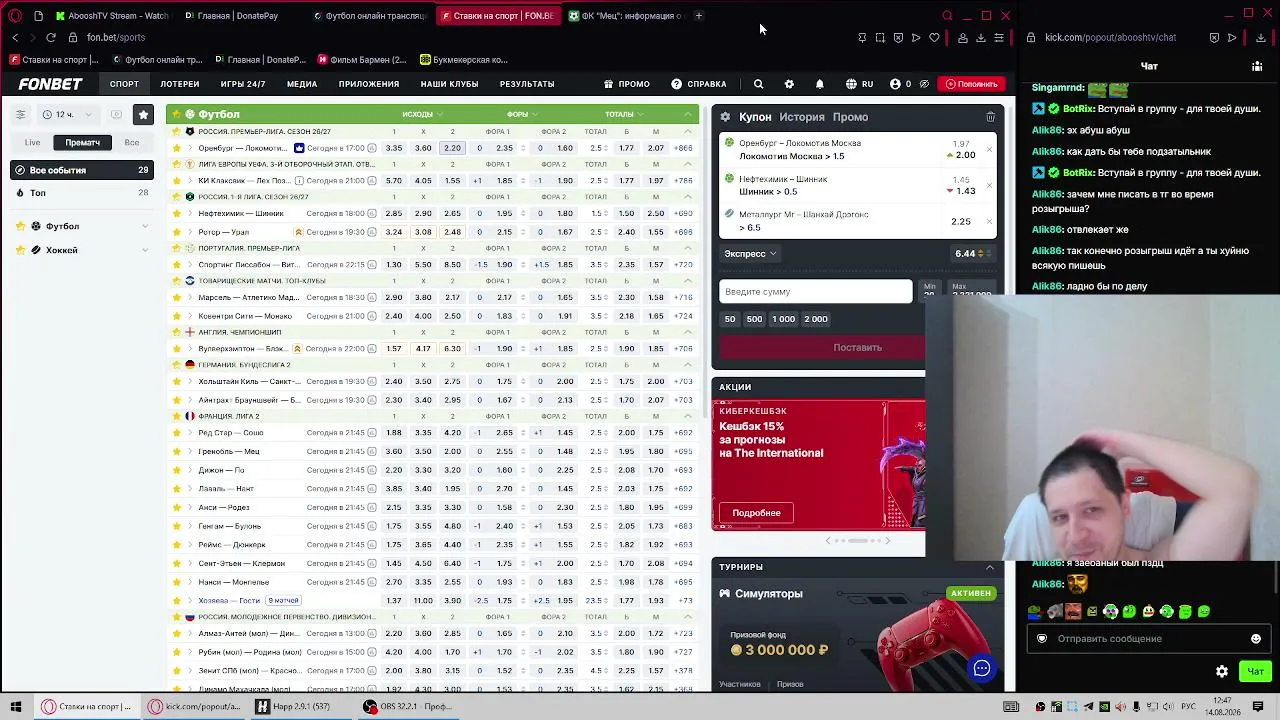Clear coupon with trash icon

pyautogui.click(x=990, y=117)
